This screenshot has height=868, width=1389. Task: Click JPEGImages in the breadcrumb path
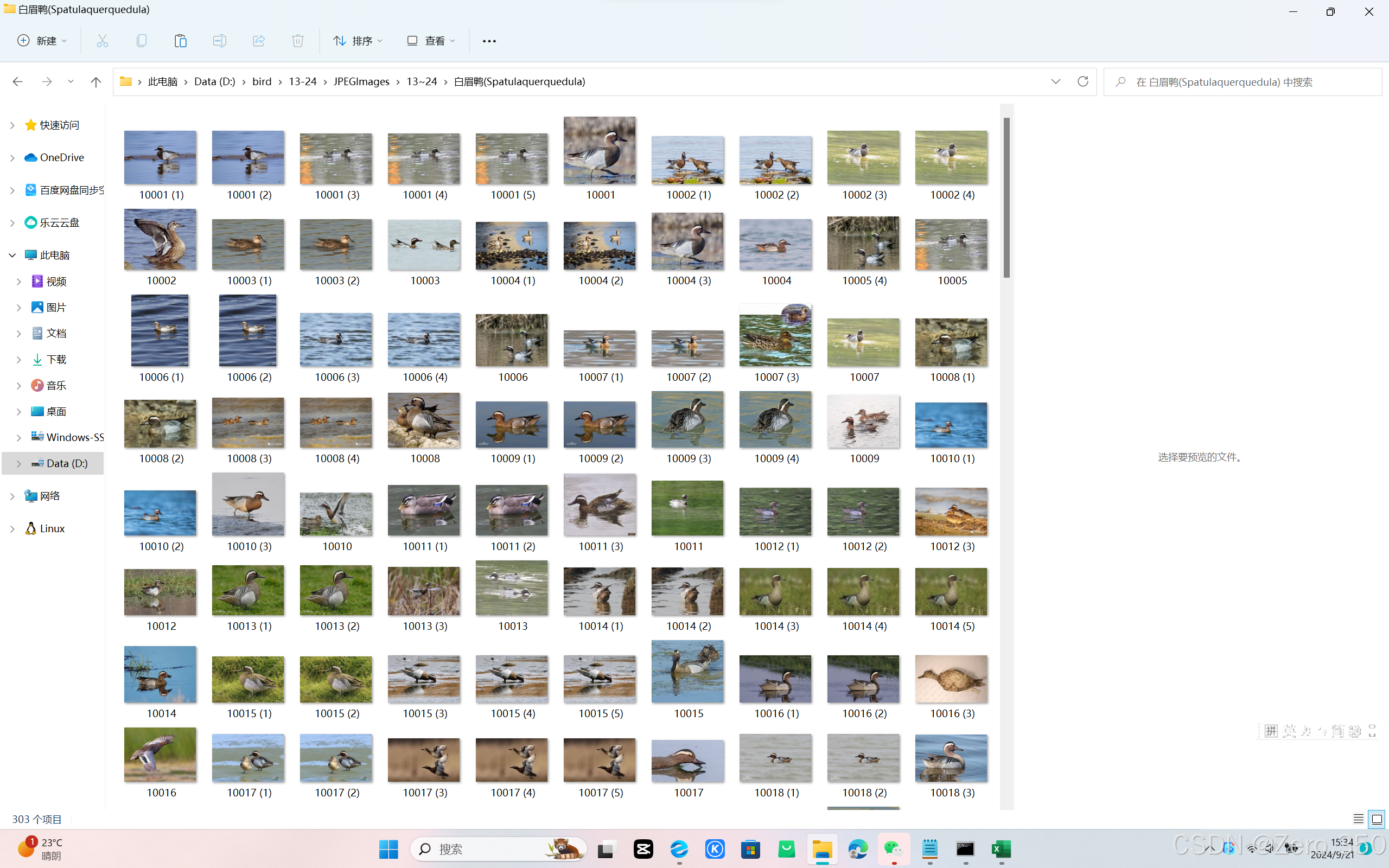click(x=361, y=81)
